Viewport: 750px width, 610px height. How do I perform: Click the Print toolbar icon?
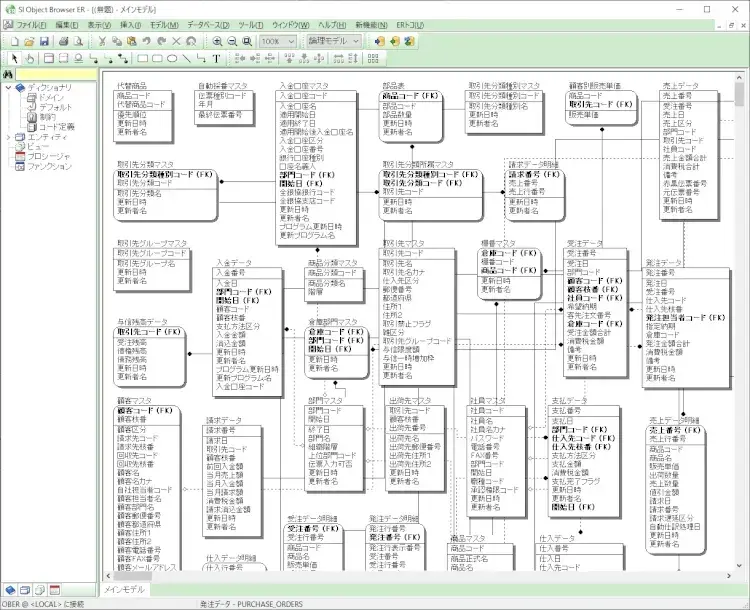[63, 42]
